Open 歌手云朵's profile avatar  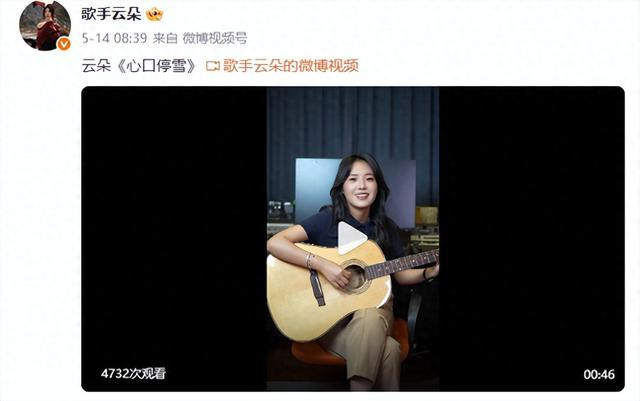(45, 25)
